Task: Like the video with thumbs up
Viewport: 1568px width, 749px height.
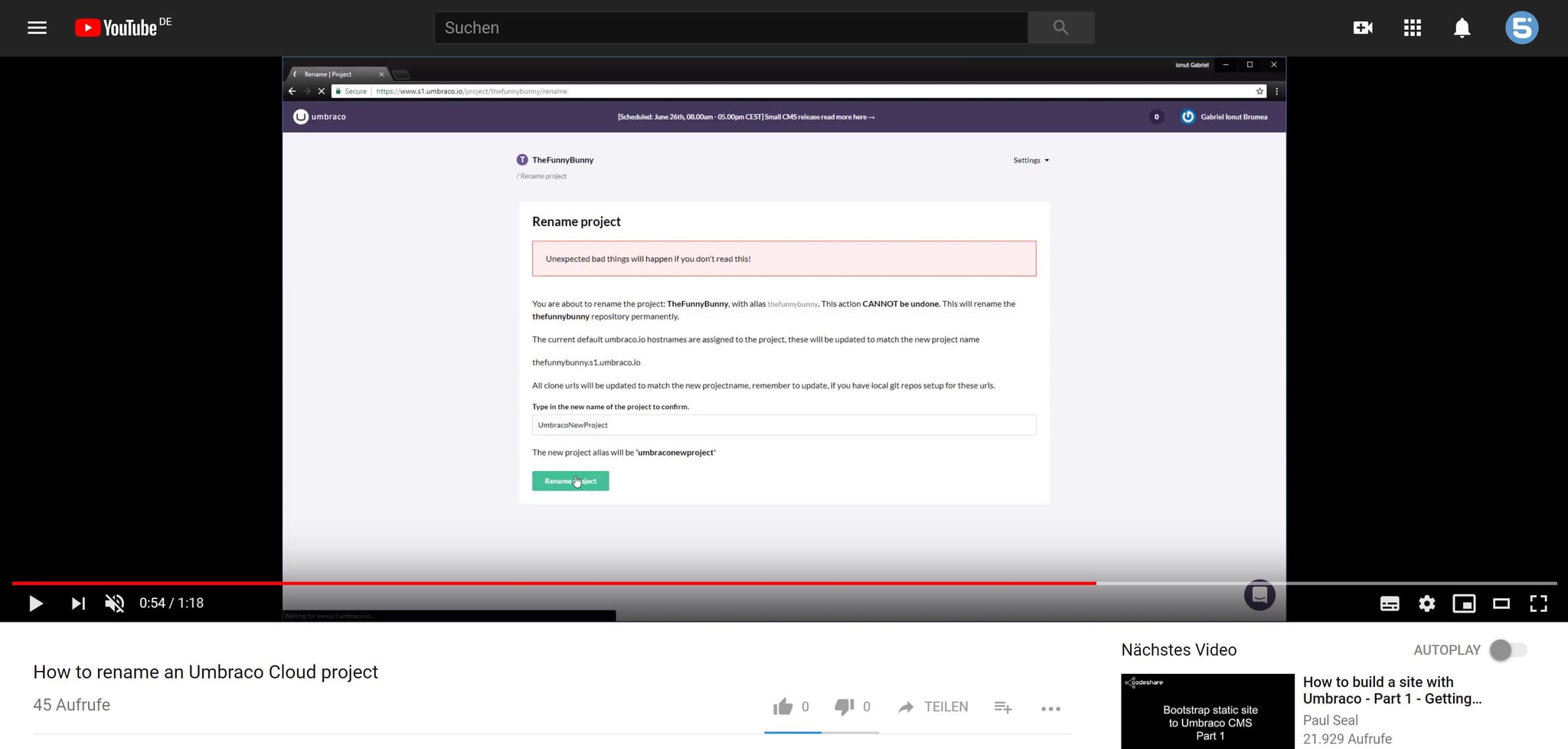Action: (x=782, y=707)
